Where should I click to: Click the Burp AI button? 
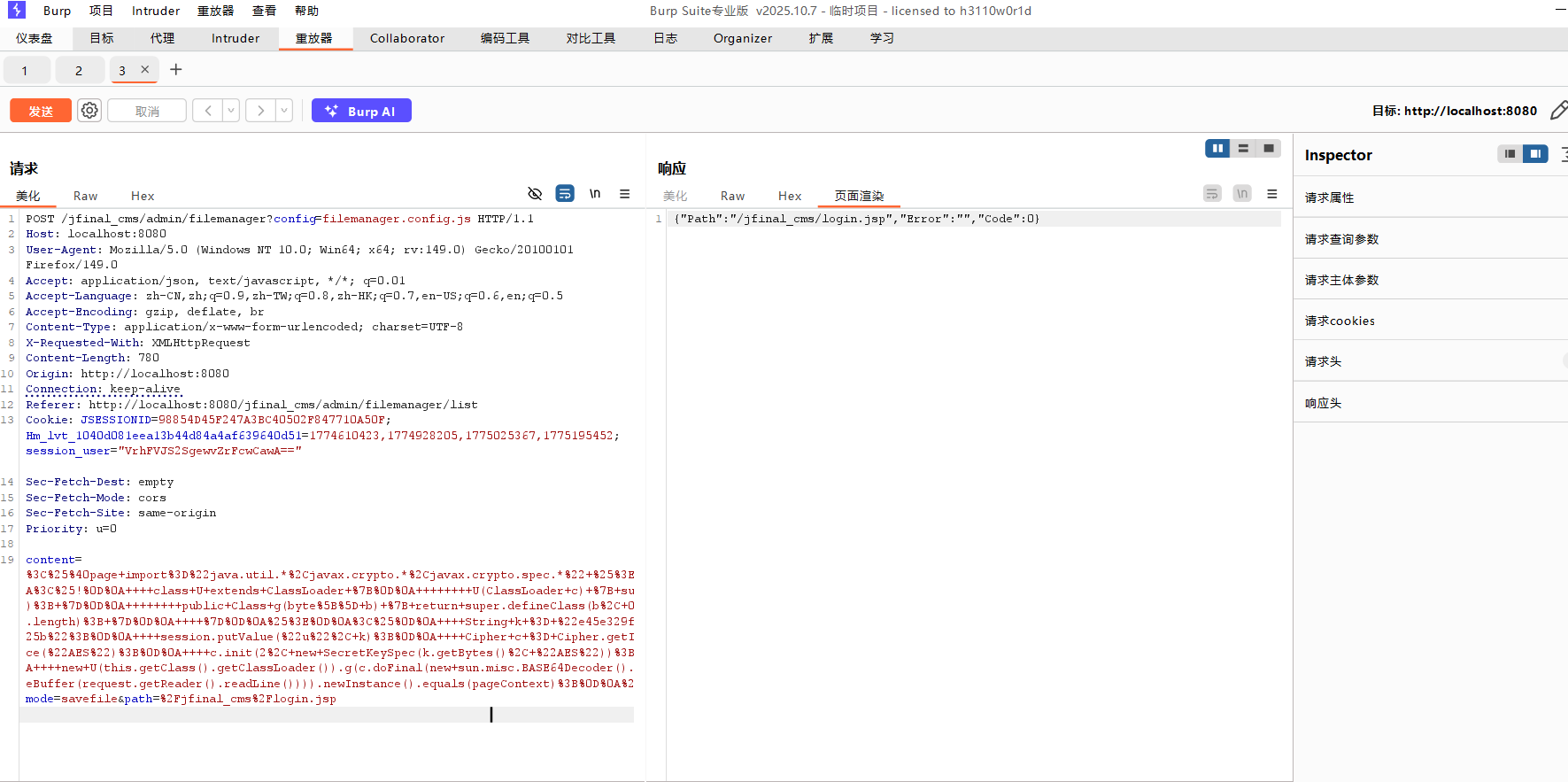coord(361,111)
